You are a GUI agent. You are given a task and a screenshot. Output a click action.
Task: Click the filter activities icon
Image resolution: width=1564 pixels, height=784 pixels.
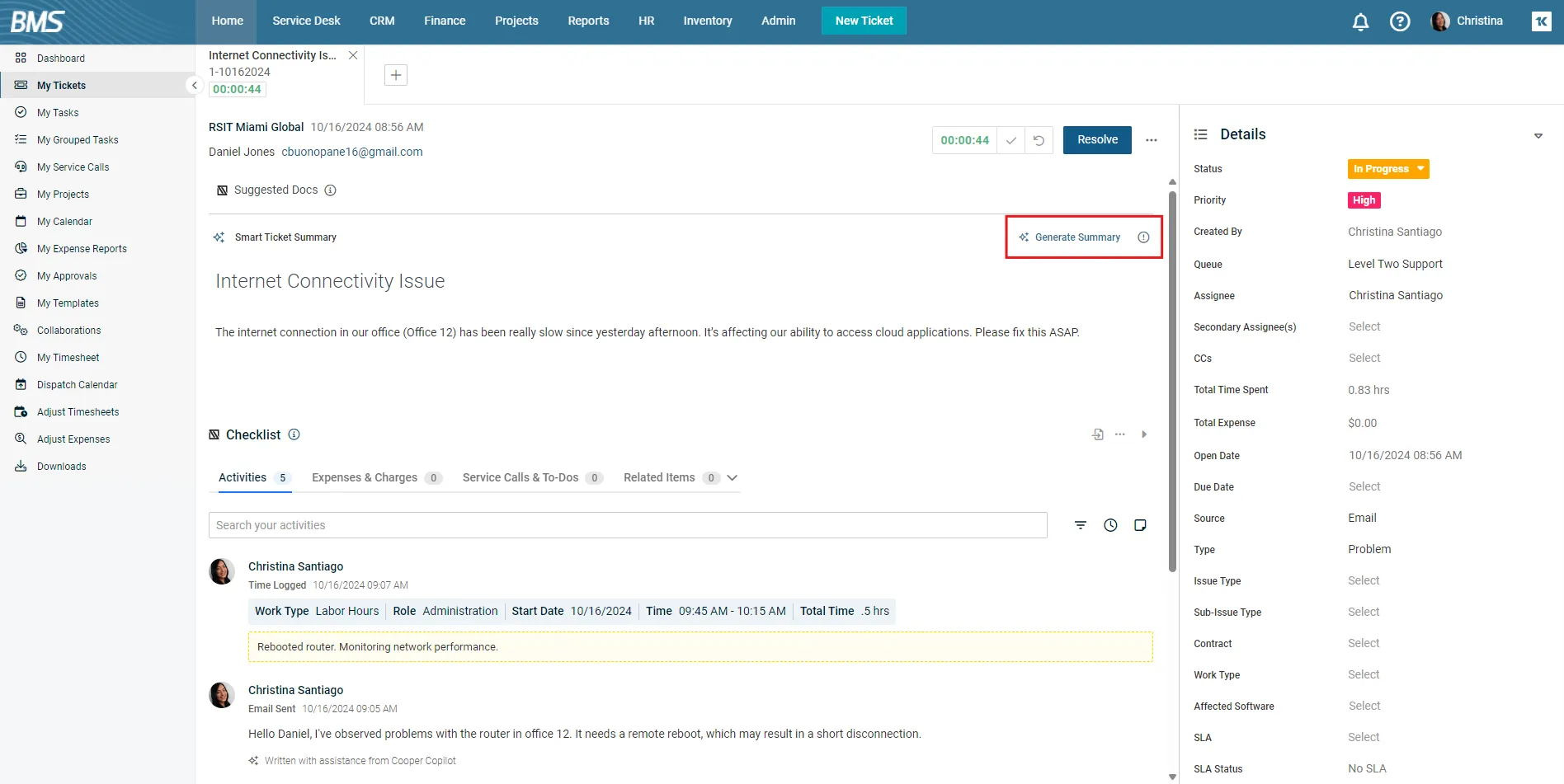point(1081,525)
